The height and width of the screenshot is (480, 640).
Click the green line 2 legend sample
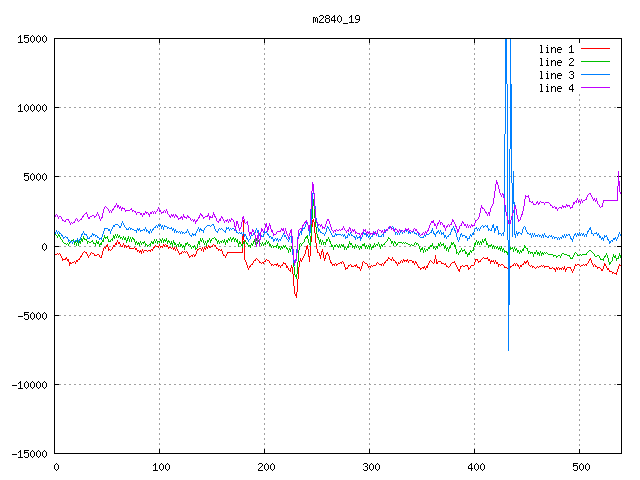[x=596, y=62]
